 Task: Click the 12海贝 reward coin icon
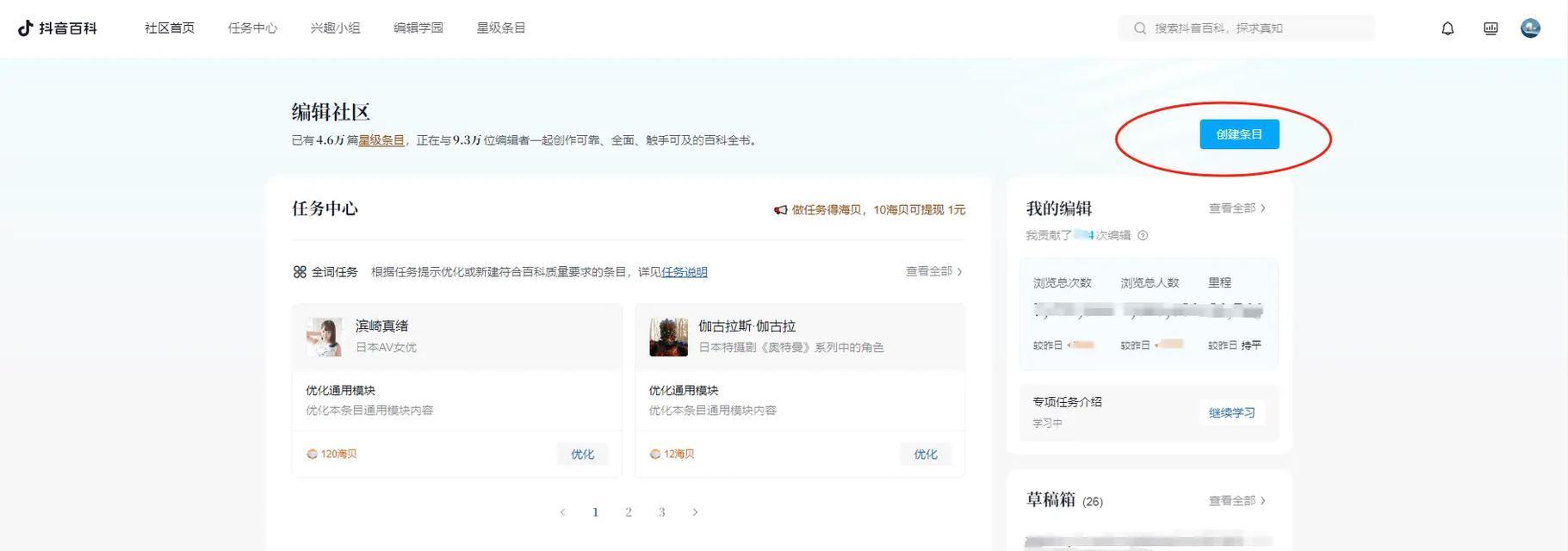(x=655, y=454)
